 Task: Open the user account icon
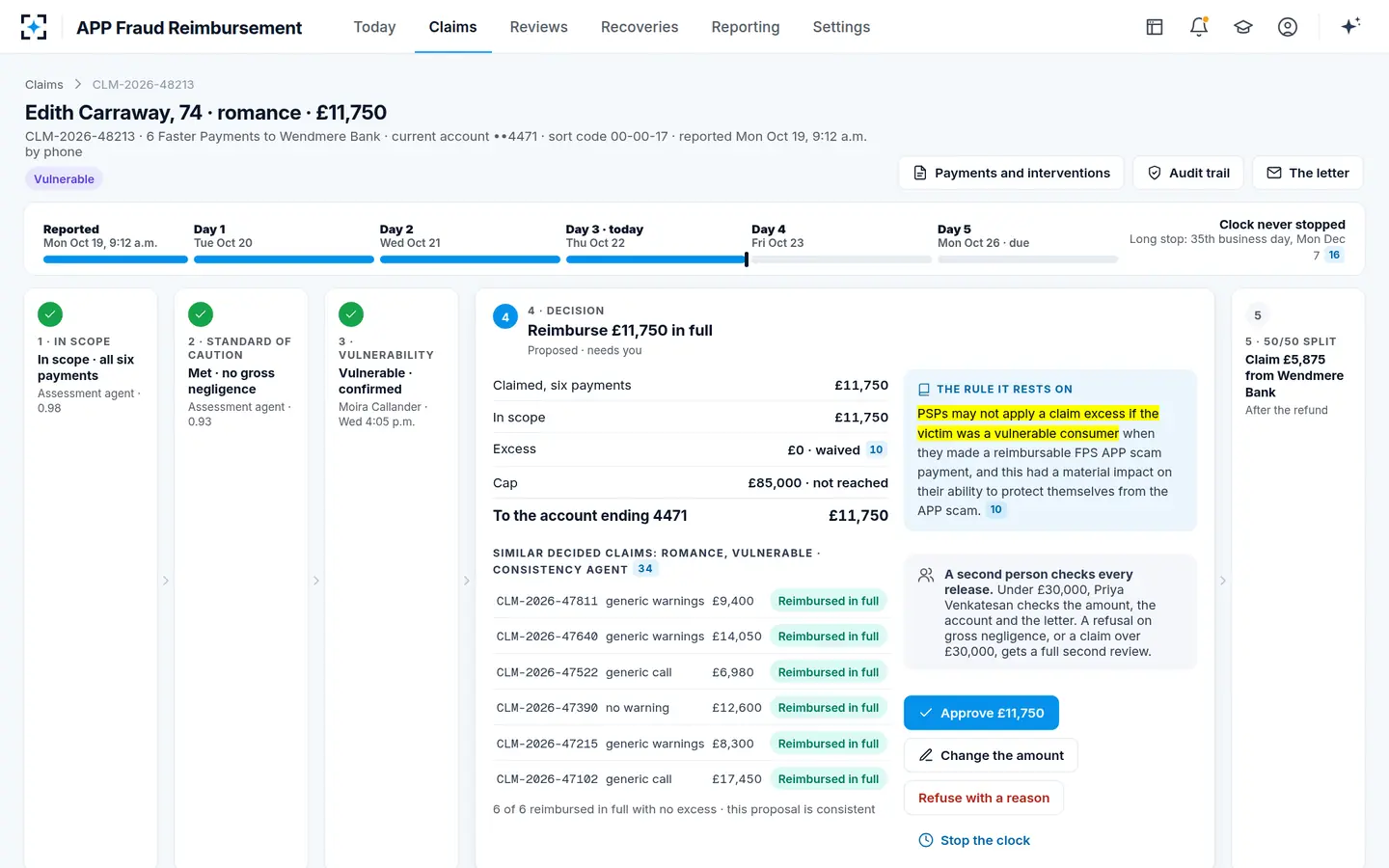[x=1288, y=27]
